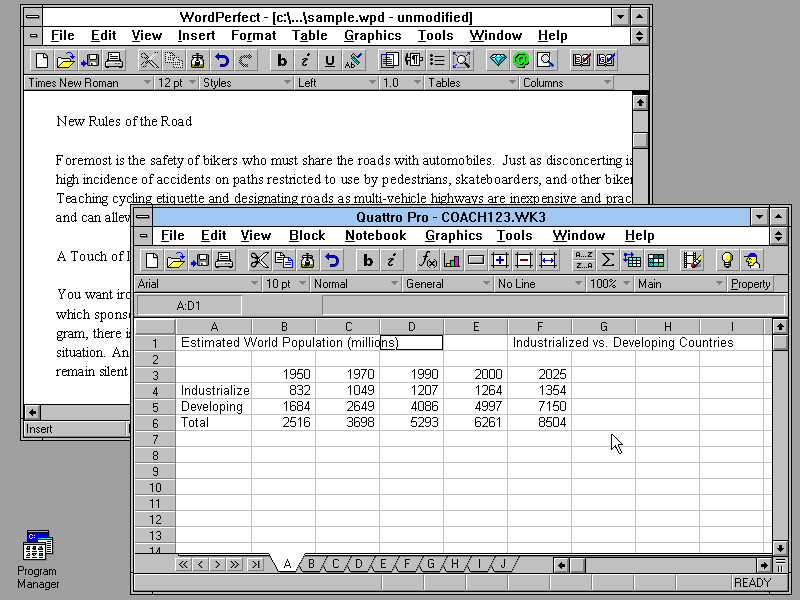Image resolution: width=800 pixels, height=600 pixels.
Task: Click the Open file icon in WordPerfect toolbar
Action: (x=66, y=61)
